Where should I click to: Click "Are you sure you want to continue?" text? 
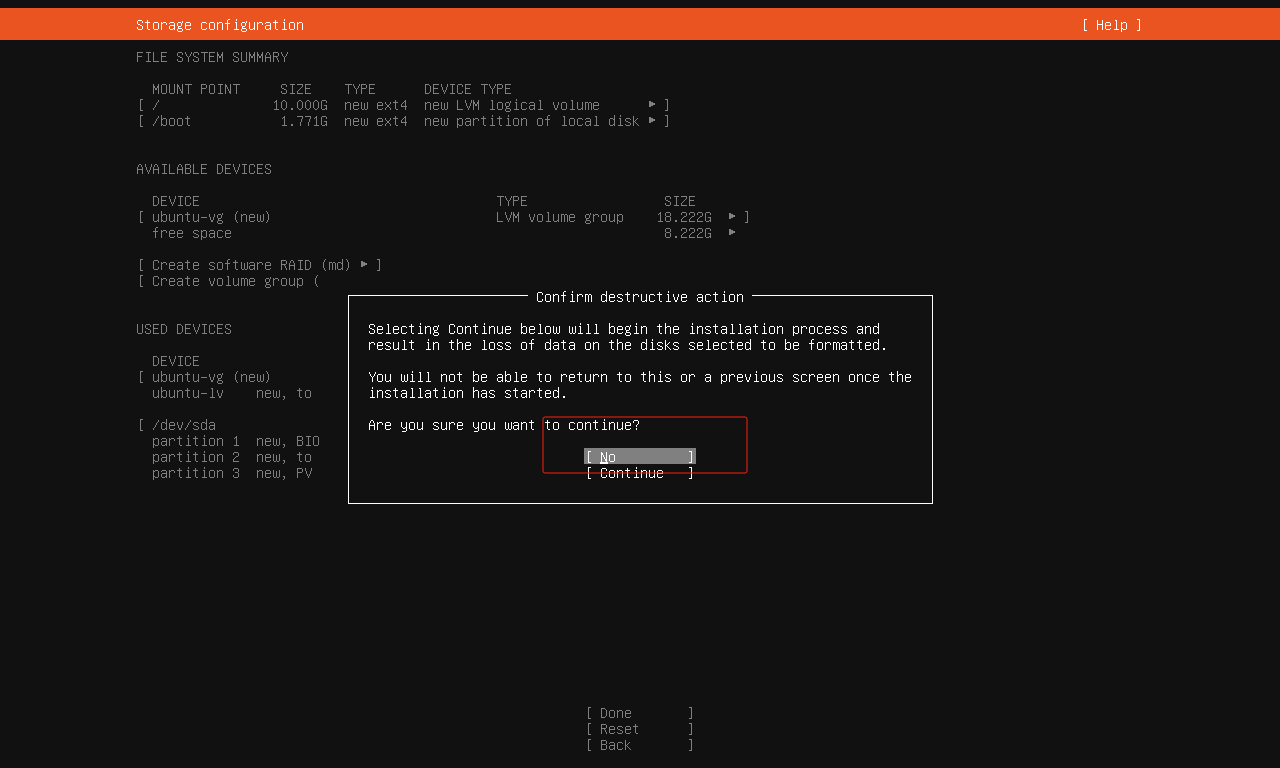[504, 425]
